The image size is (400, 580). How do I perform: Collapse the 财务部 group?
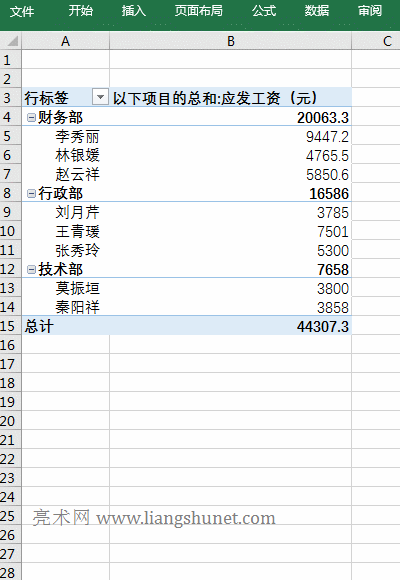pyautogui.click(x=31, y=118)
